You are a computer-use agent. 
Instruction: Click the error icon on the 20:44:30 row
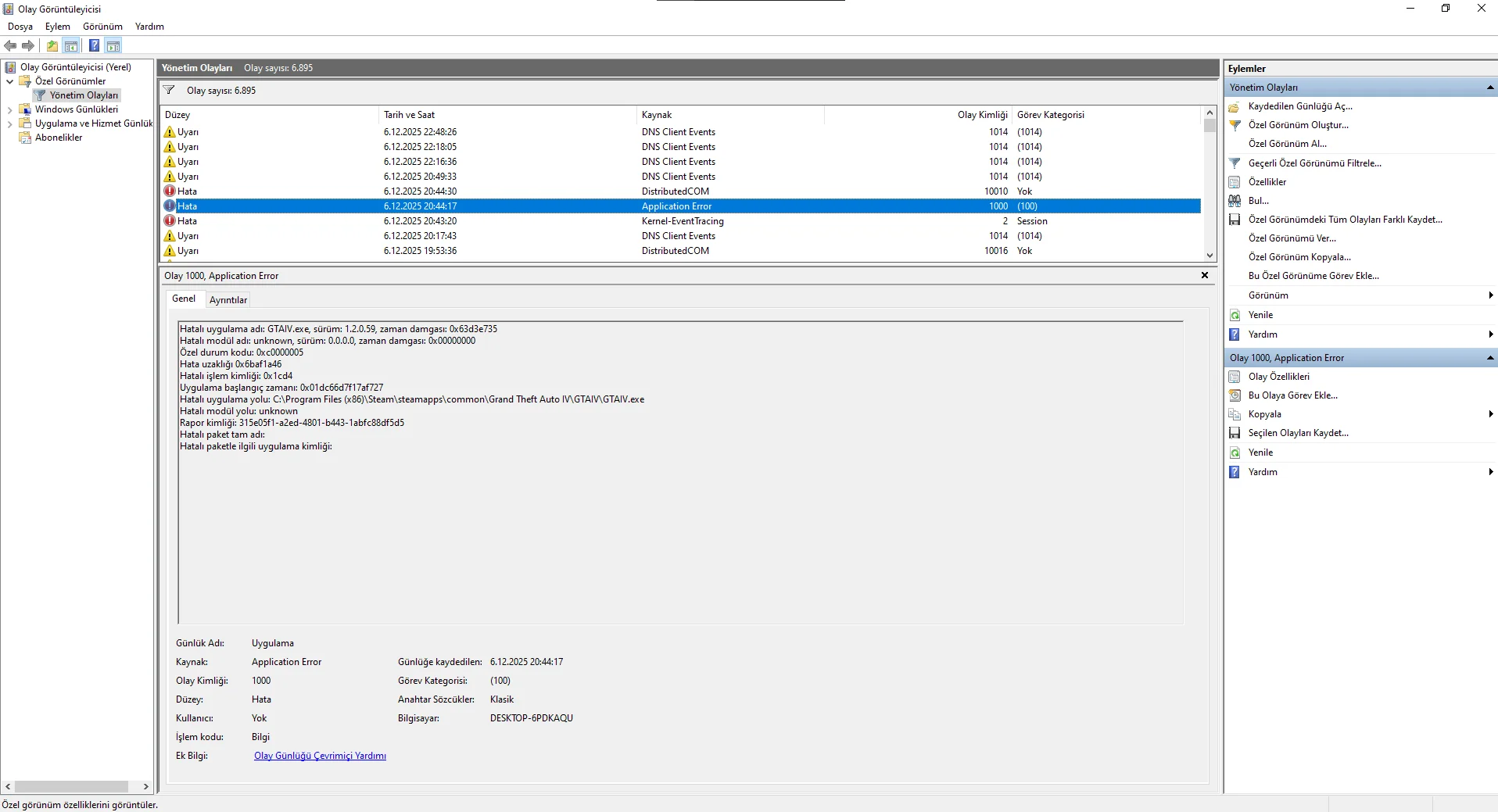[x=170, y=191]
